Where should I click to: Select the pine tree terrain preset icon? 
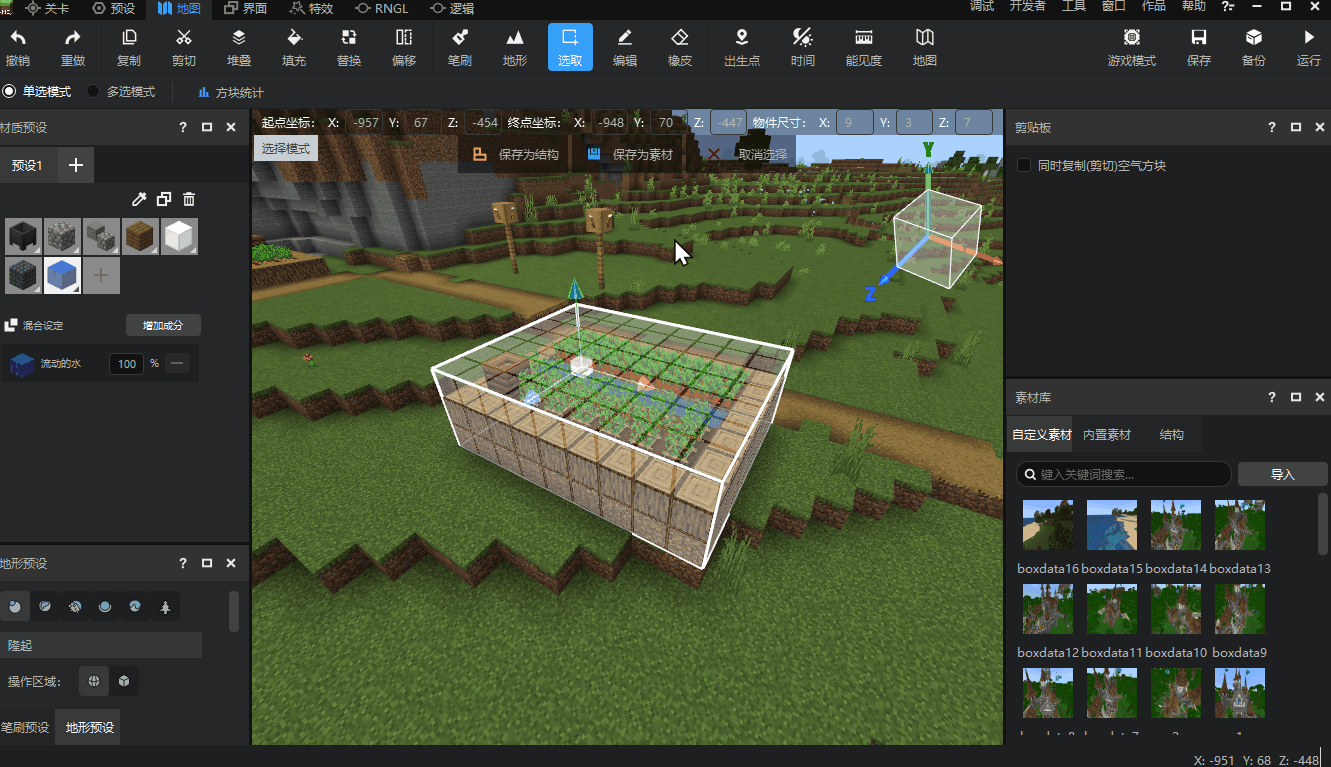click(165, 607)
